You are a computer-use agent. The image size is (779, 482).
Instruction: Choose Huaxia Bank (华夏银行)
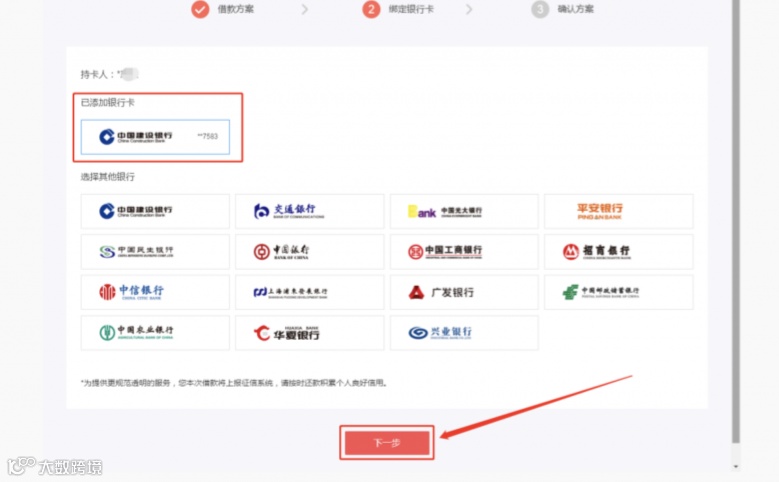(x=310, y=332)
